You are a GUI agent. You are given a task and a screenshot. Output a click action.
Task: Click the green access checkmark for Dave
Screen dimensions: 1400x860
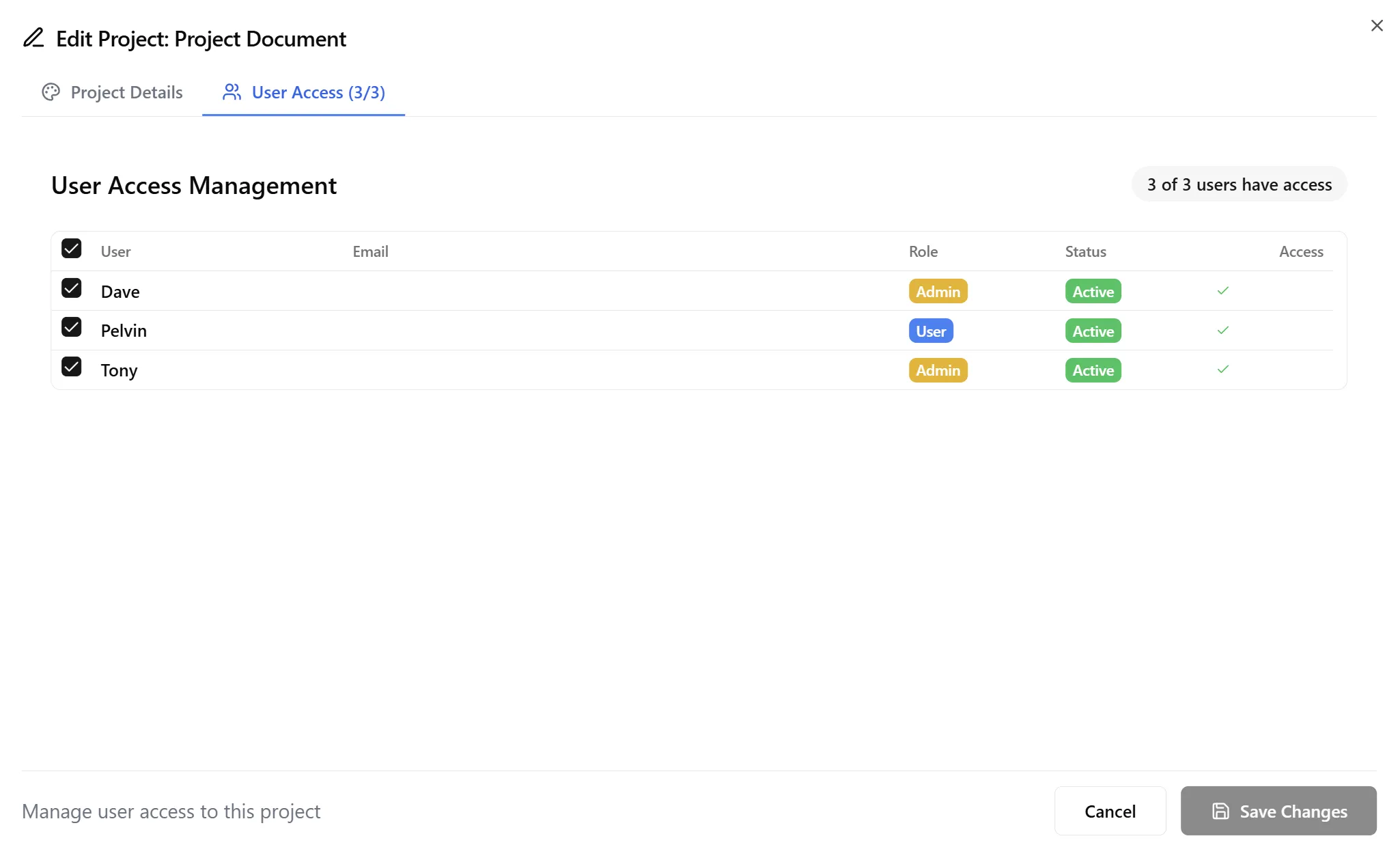coord(1222,290)
